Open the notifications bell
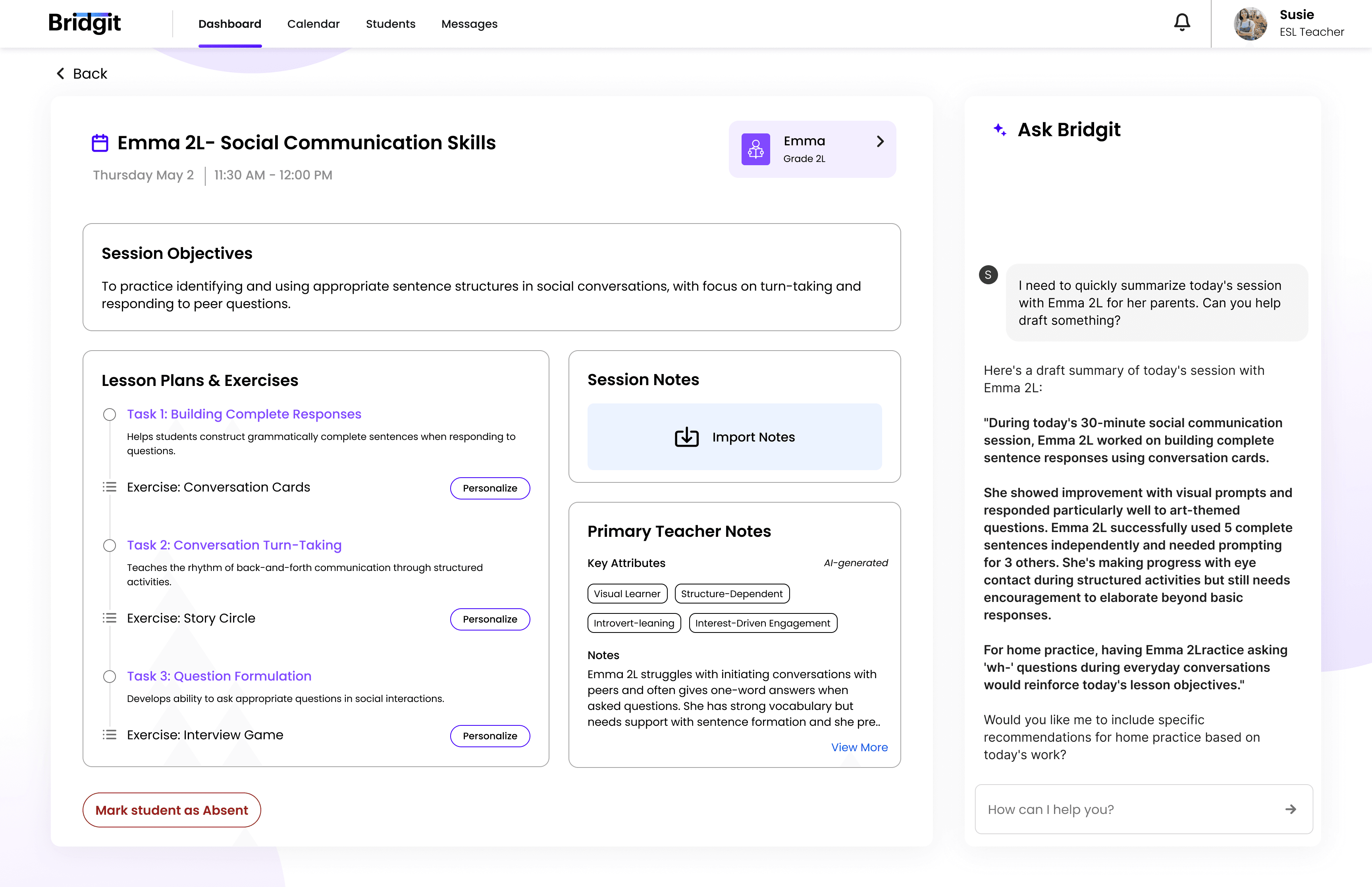Viewport: 1372px width, 887px height. [x=1181, y=23]
